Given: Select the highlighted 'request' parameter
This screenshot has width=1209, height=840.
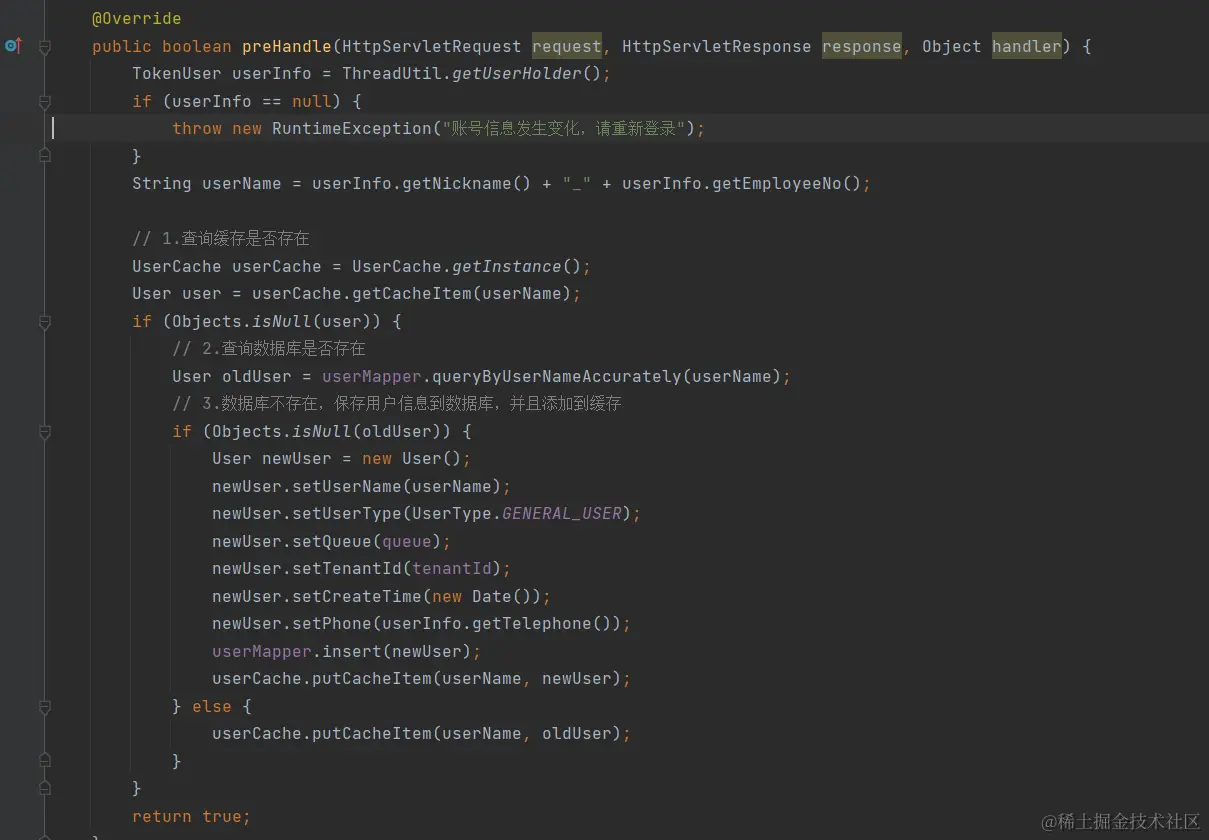Looking at the screenshot, I should tap(567, 46).
